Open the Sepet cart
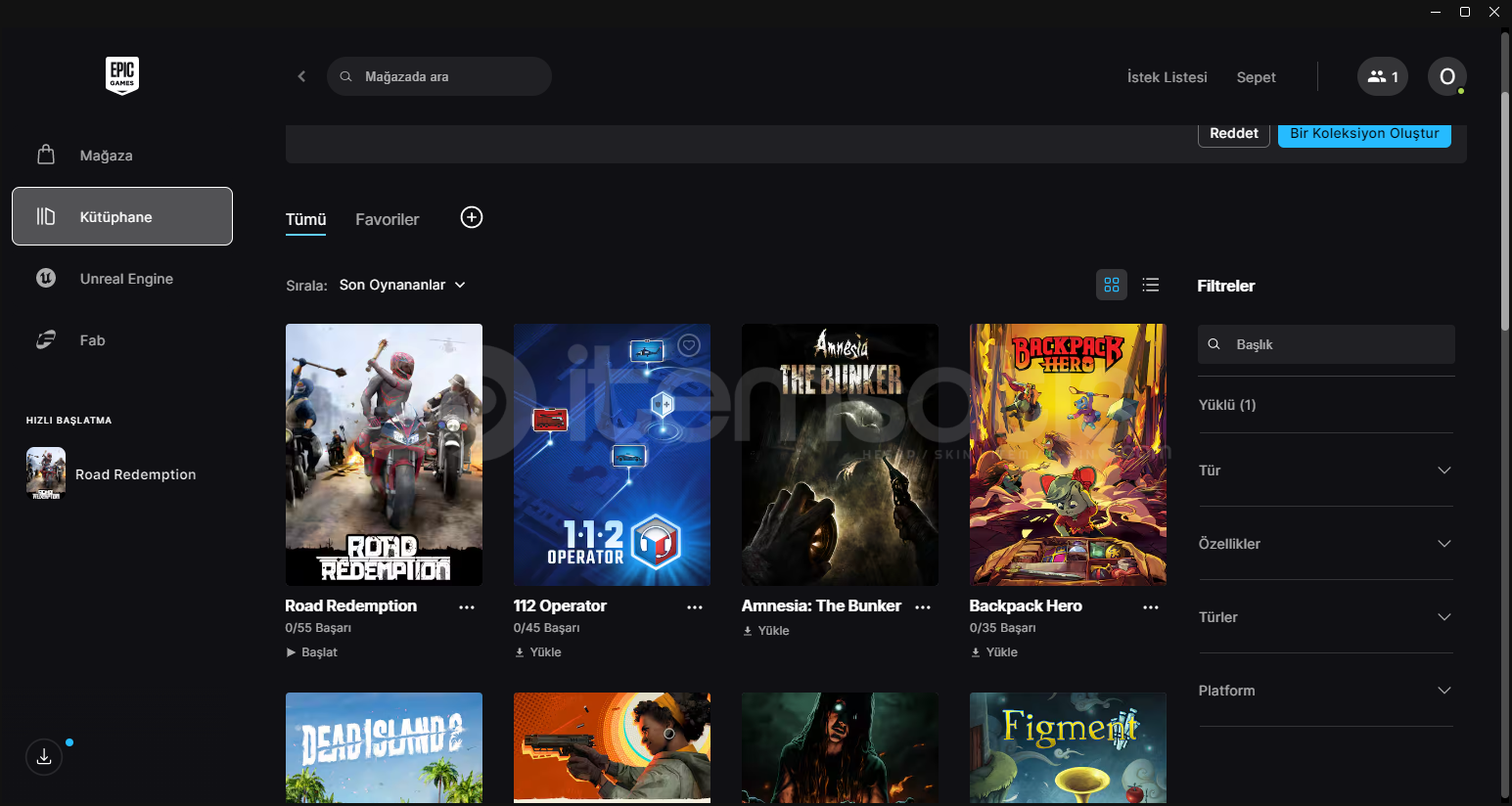Image resolution: width=1512 pixels, height=806 pixels. pos(1257,77)
